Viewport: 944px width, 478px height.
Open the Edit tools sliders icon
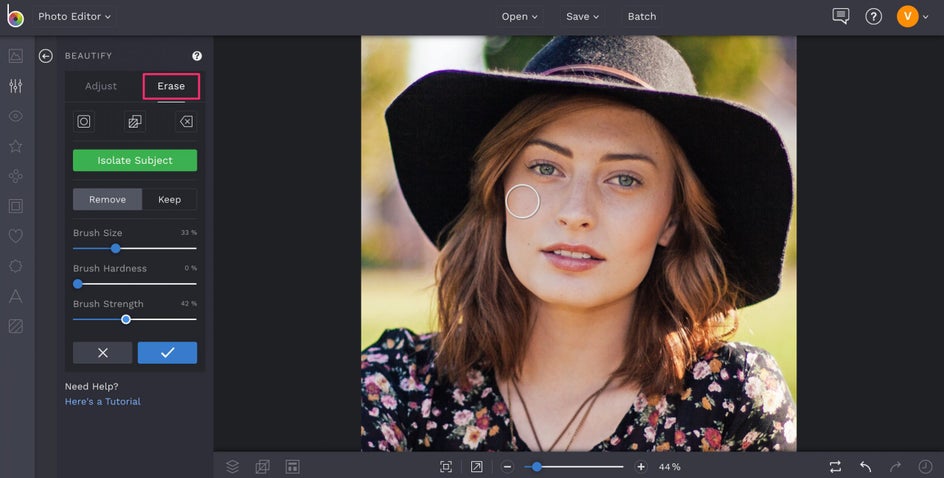point(16,86)
